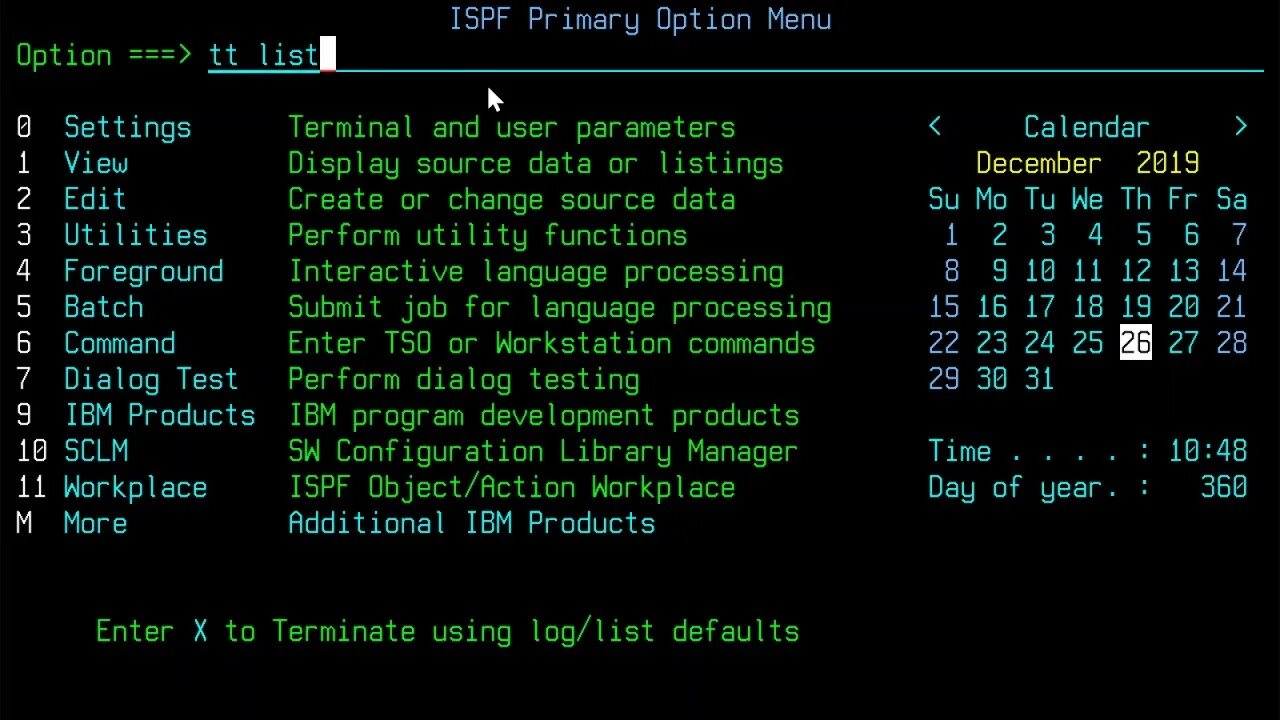Viewport: 1280px width, 720px height.
Task: Open the View option
Action: click(x=96, y=163)
